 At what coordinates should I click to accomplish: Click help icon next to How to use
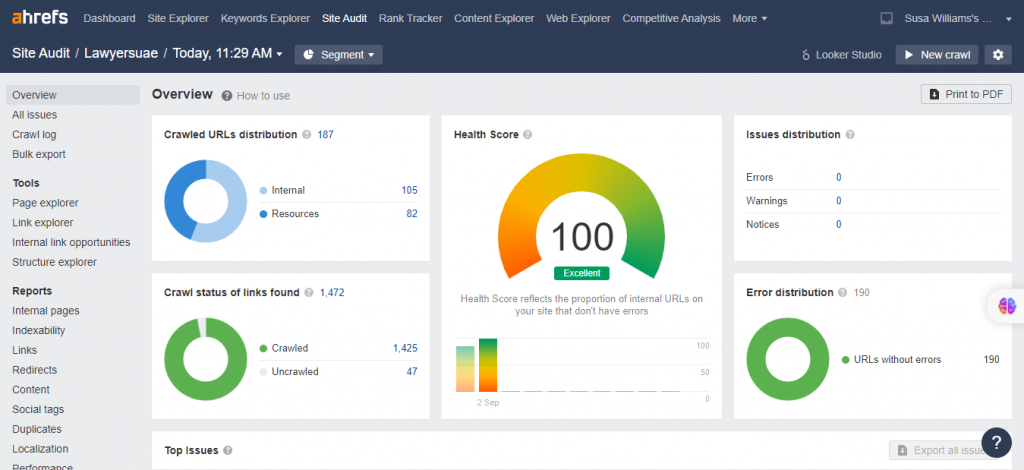[227, 95]
